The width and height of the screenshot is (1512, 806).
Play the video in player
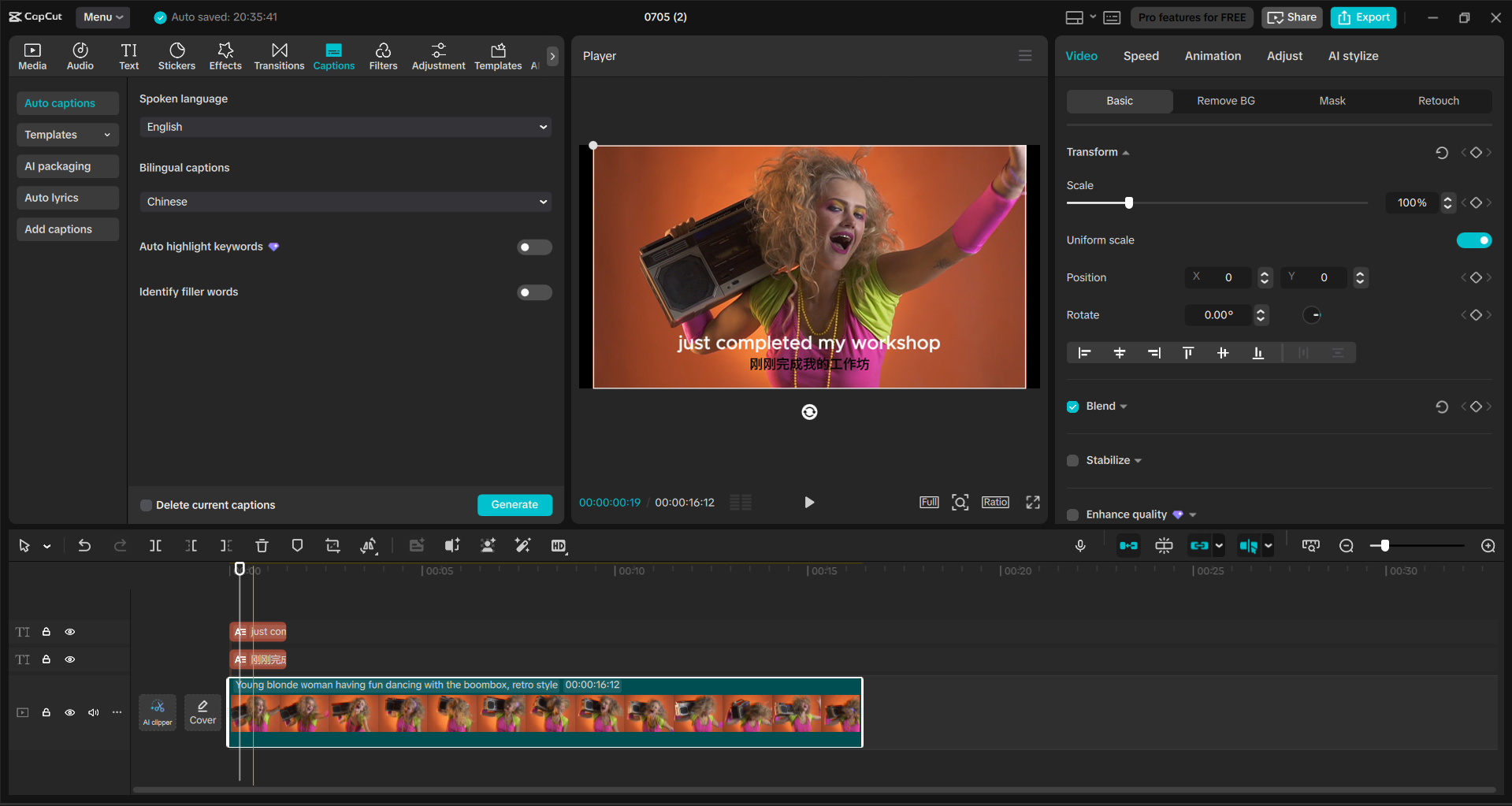point(809,502)
